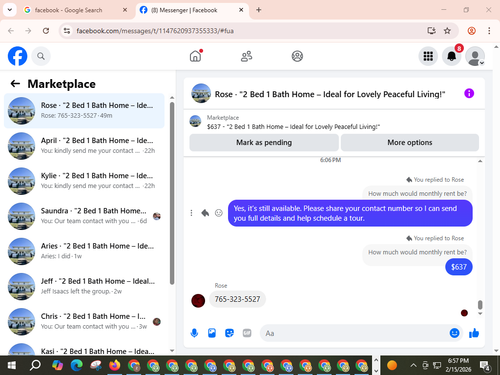Viewport: 500px width, 375px height.
Task: Launch Firefox from the taskbar
Action: [x=115, y=366]
